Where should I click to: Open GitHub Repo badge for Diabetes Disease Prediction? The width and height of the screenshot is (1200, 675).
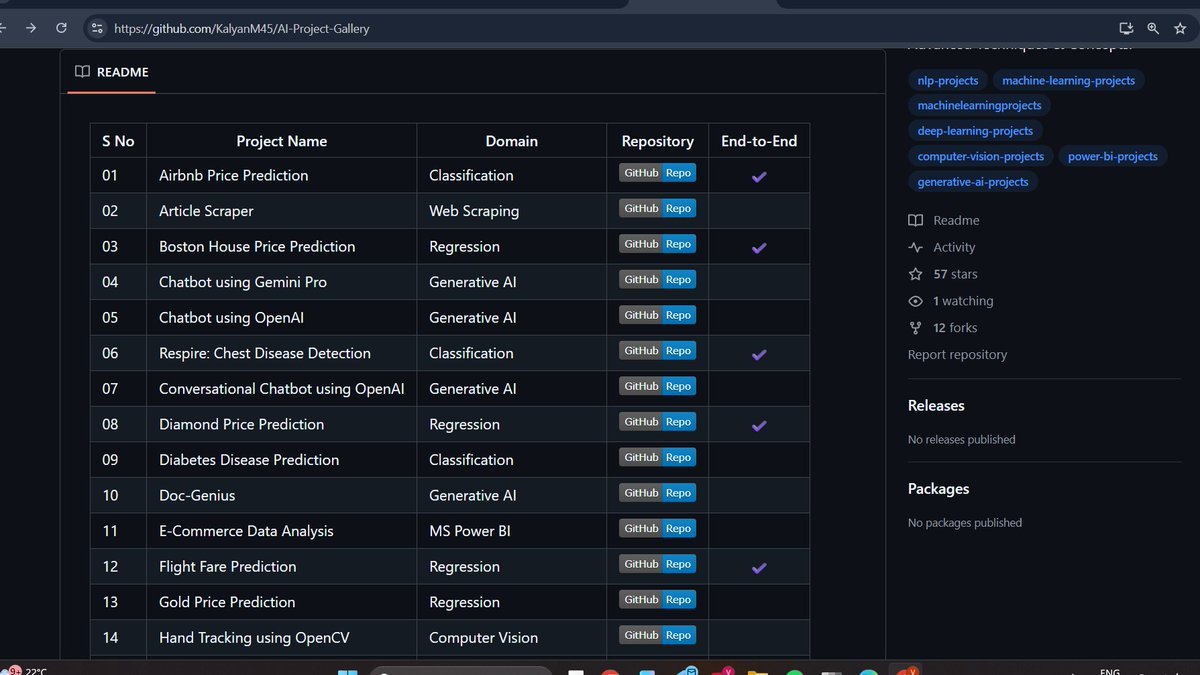point(657,457)
